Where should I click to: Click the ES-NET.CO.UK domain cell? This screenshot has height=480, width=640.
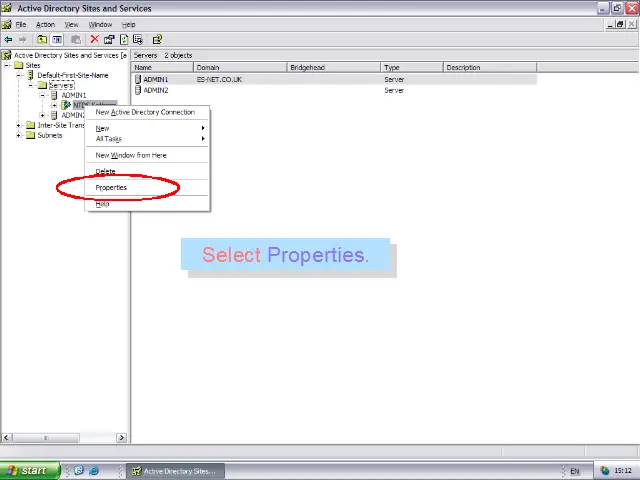[219, 79]
